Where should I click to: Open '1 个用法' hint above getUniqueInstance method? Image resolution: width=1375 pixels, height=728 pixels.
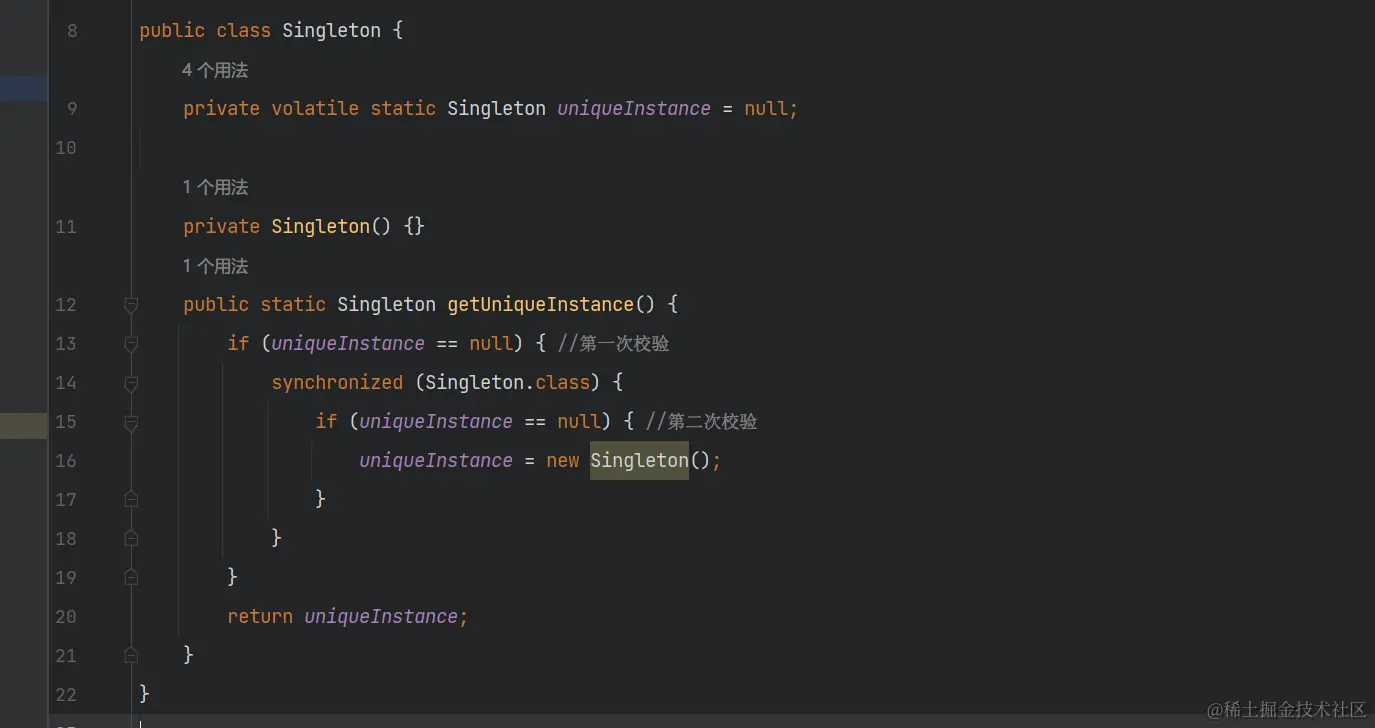point(215,266)
